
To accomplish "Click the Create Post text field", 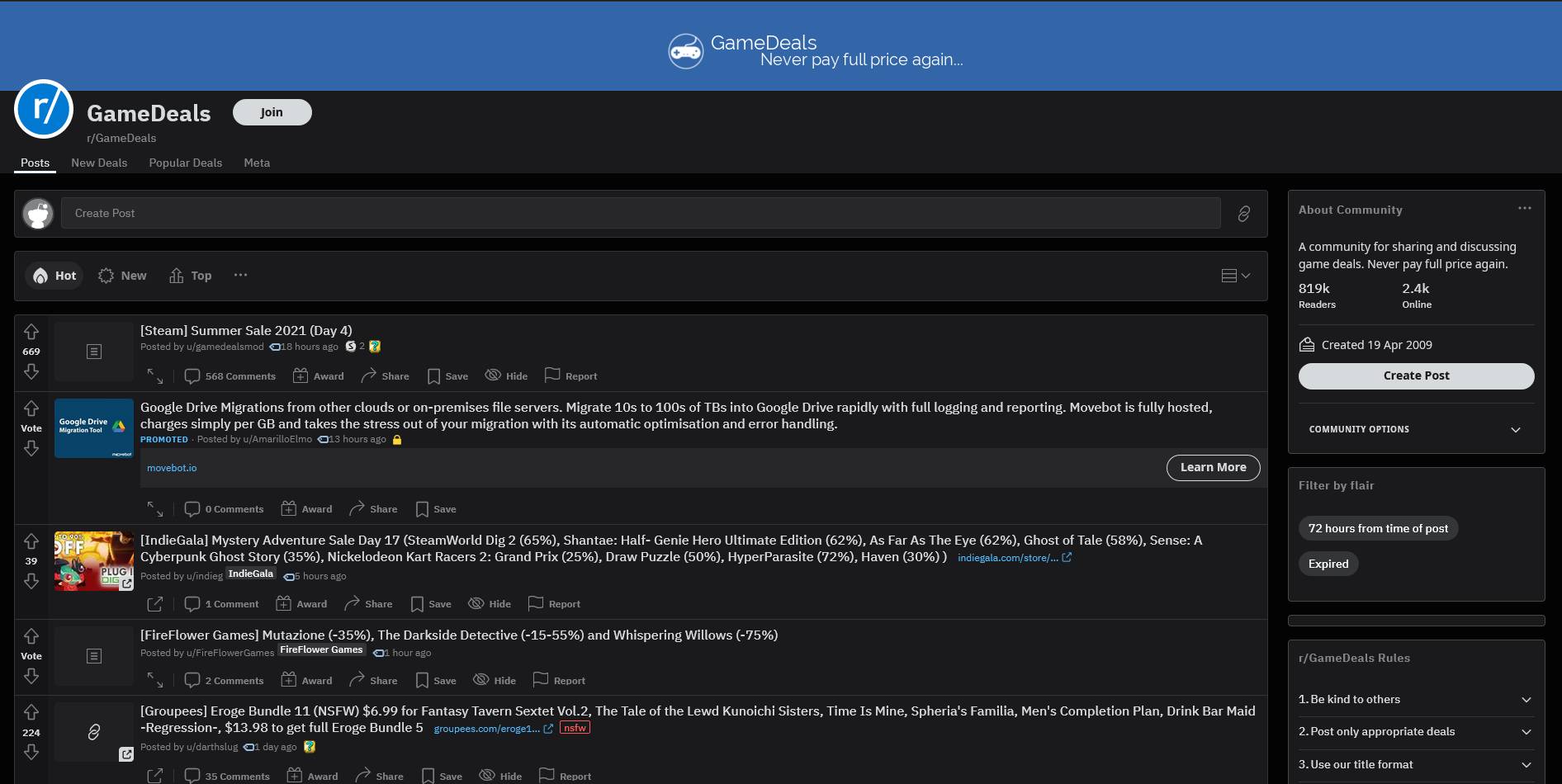I will [x=641, y=214].
